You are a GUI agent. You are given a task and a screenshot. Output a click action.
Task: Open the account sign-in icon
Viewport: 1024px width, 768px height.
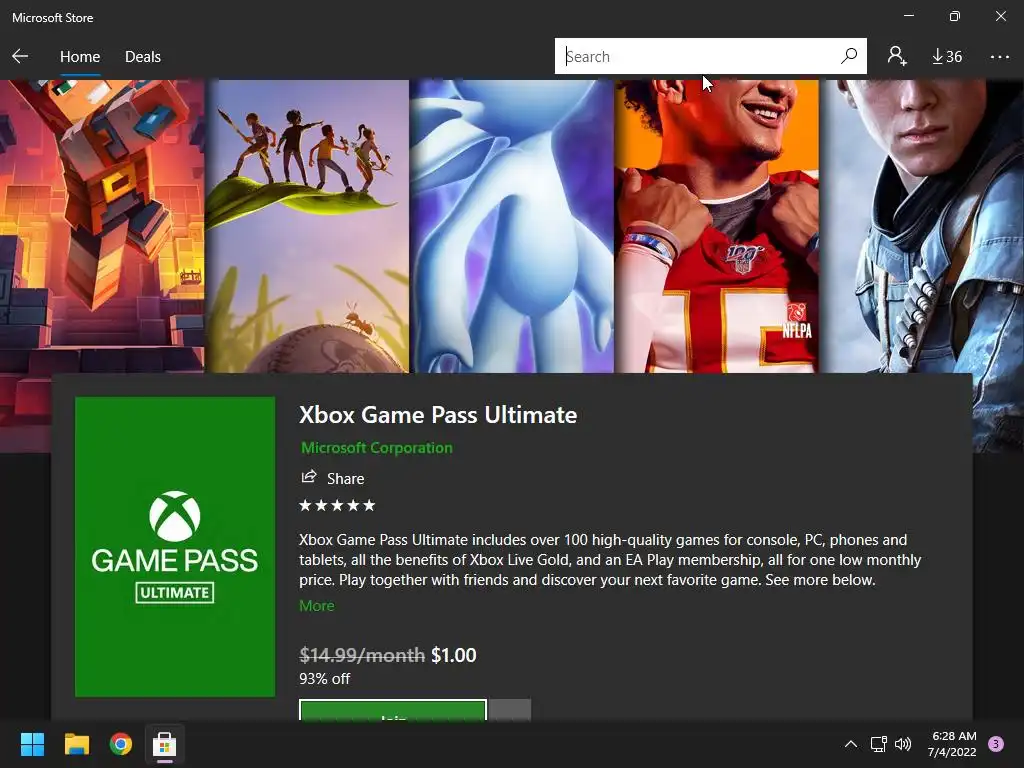pyautogui.click(x=897, y=56)
